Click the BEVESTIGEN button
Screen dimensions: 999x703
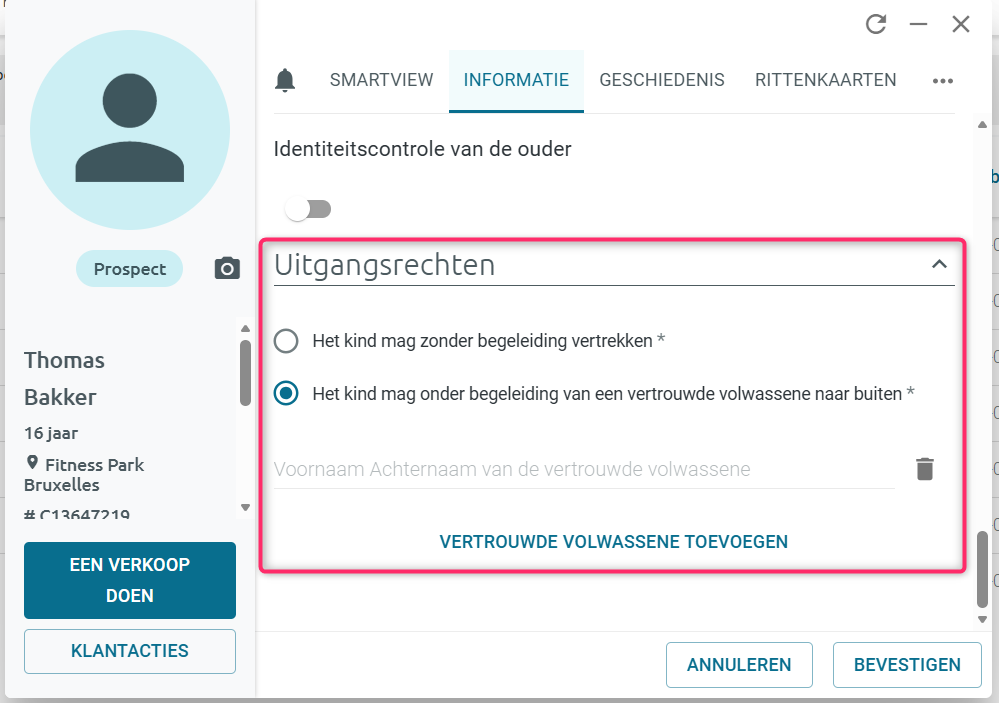coord(907,665)
